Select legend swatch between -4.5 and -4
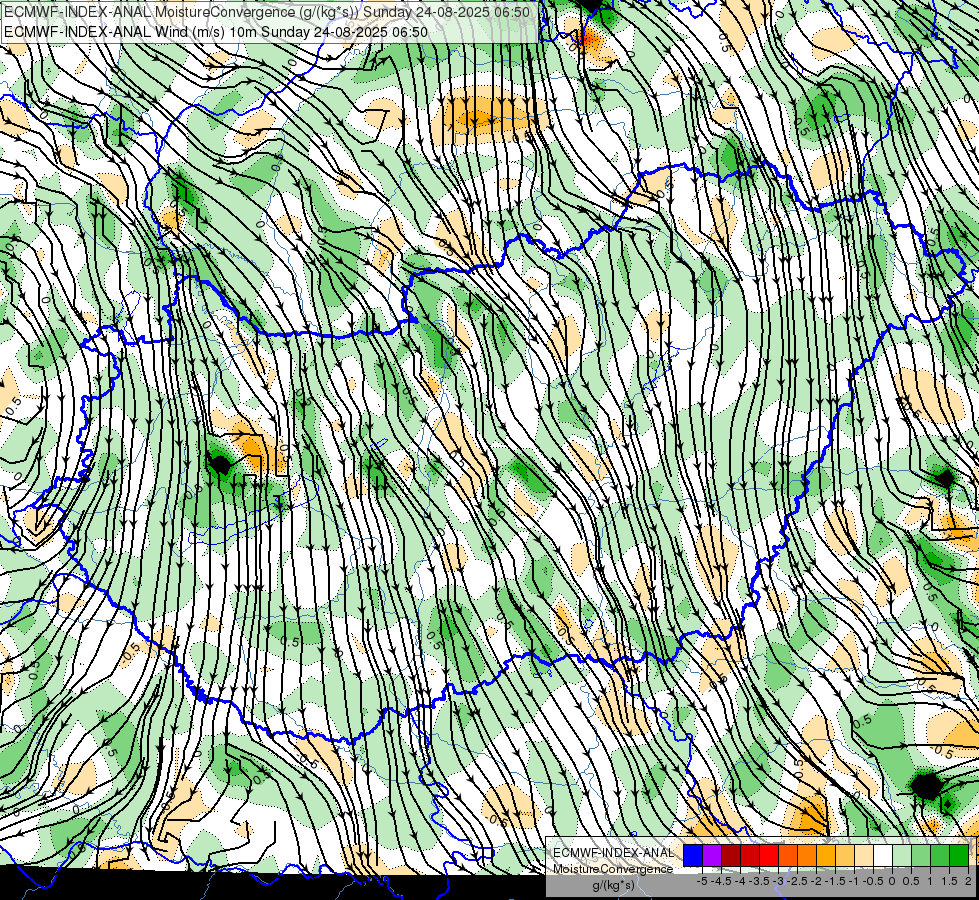Viewport: 979px width, 900px height. click(x=731, y=856)
